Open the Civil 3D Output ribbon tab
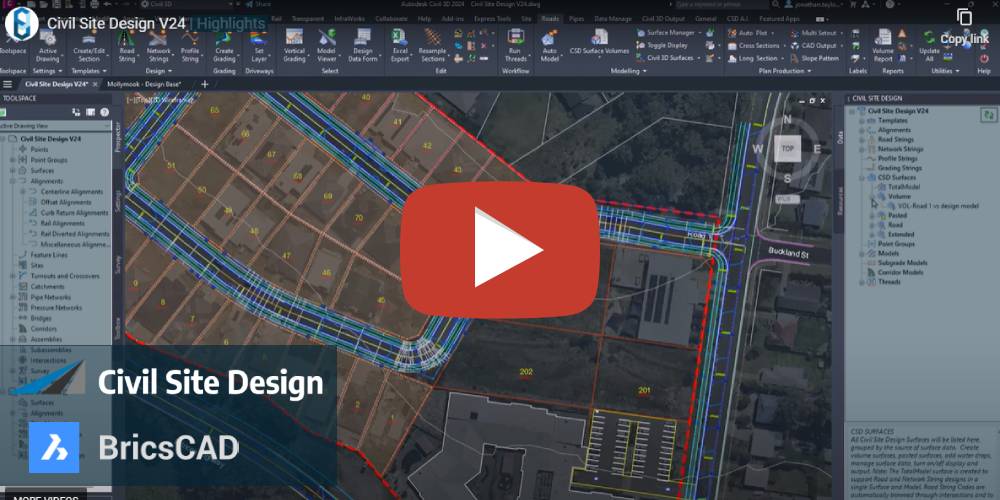Image resolution: width=1000 pixels, height=500 pixels. tap(662, 18)
